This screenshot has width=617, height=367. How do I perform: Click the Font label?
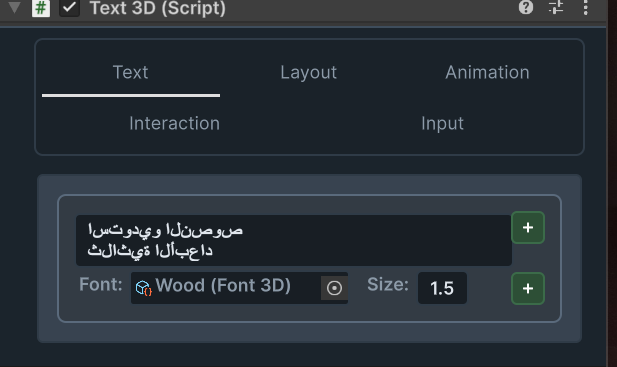pos(101,284)
